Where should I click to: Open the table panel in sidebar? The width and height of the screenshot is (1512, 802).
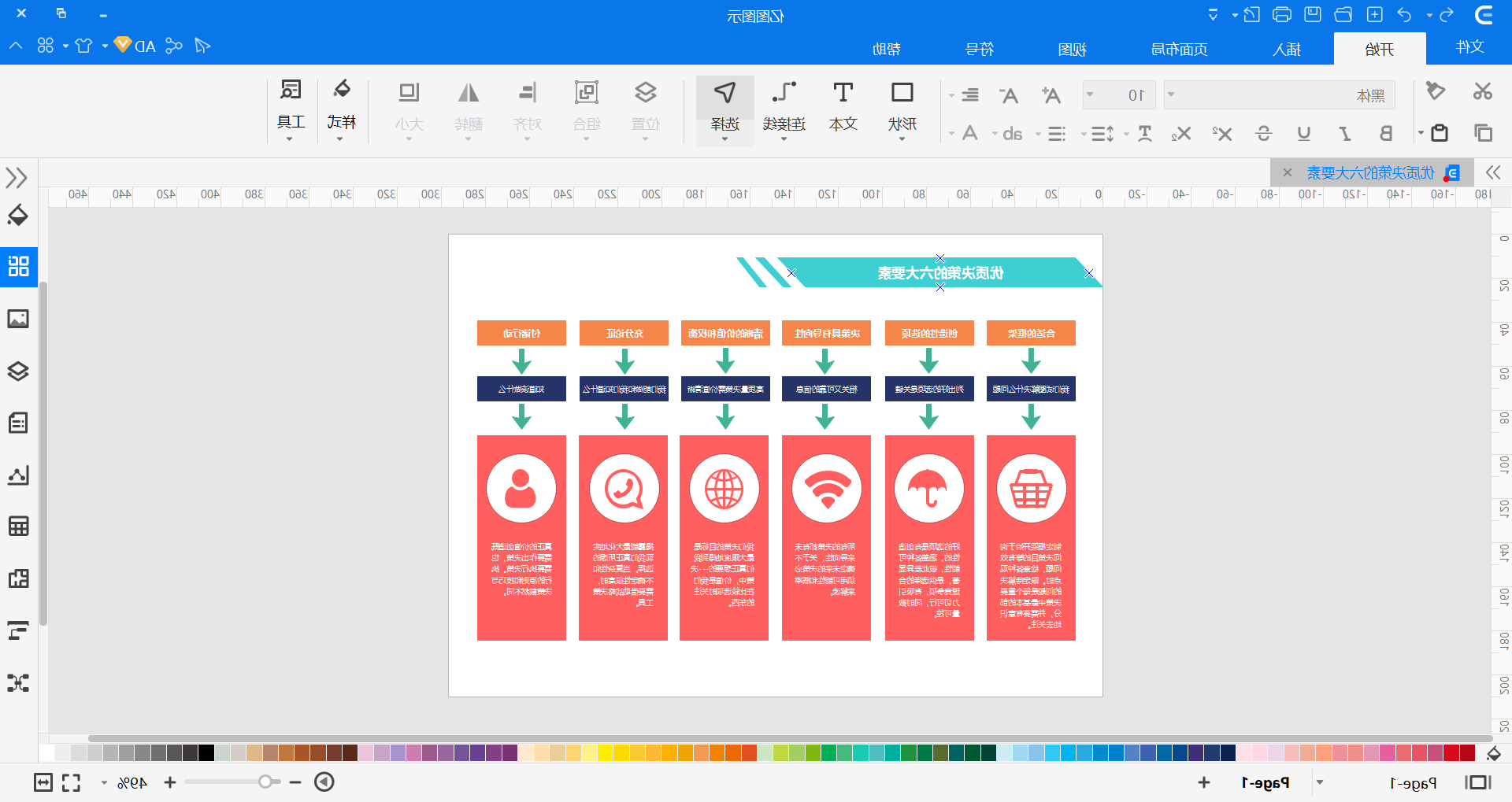(18, 526)
